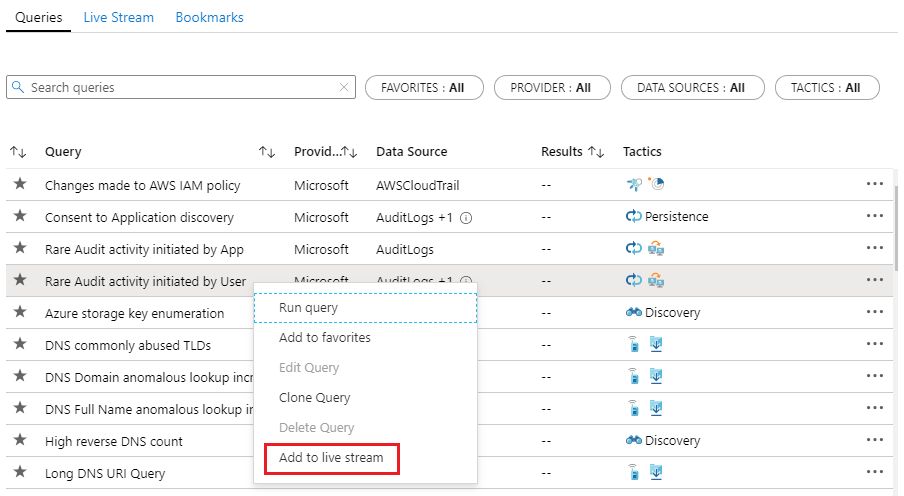Open the FAVORITES filter dropdown
The image size is (904, 496).
(424, 88)
